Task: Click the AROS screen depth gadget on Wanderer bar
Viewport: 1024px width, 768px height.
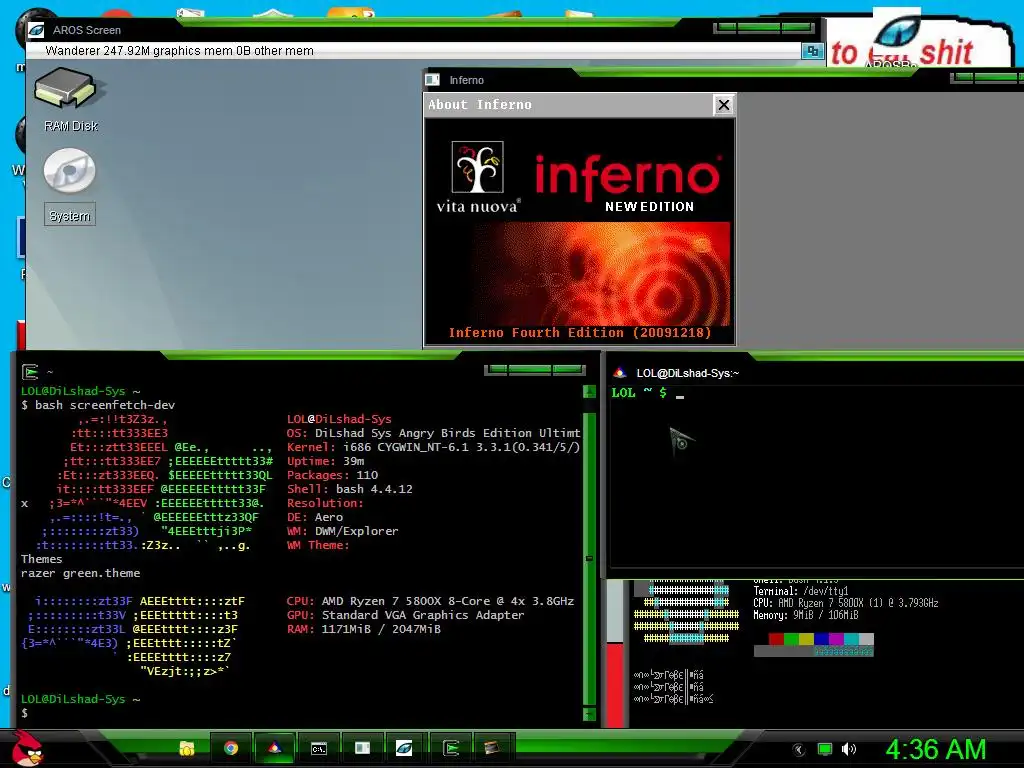Action: pos(812,50)
